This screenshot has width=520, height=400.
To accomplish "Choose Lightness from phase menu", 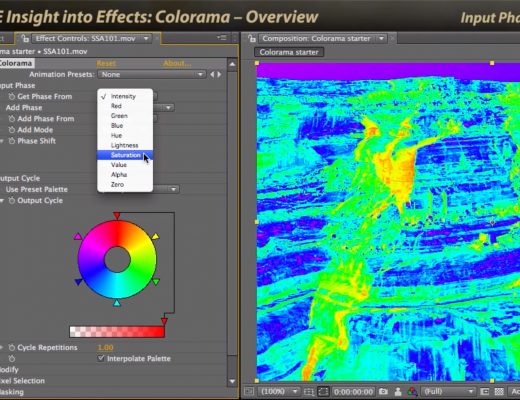I will pyautogui.click(x=125, y=145).
